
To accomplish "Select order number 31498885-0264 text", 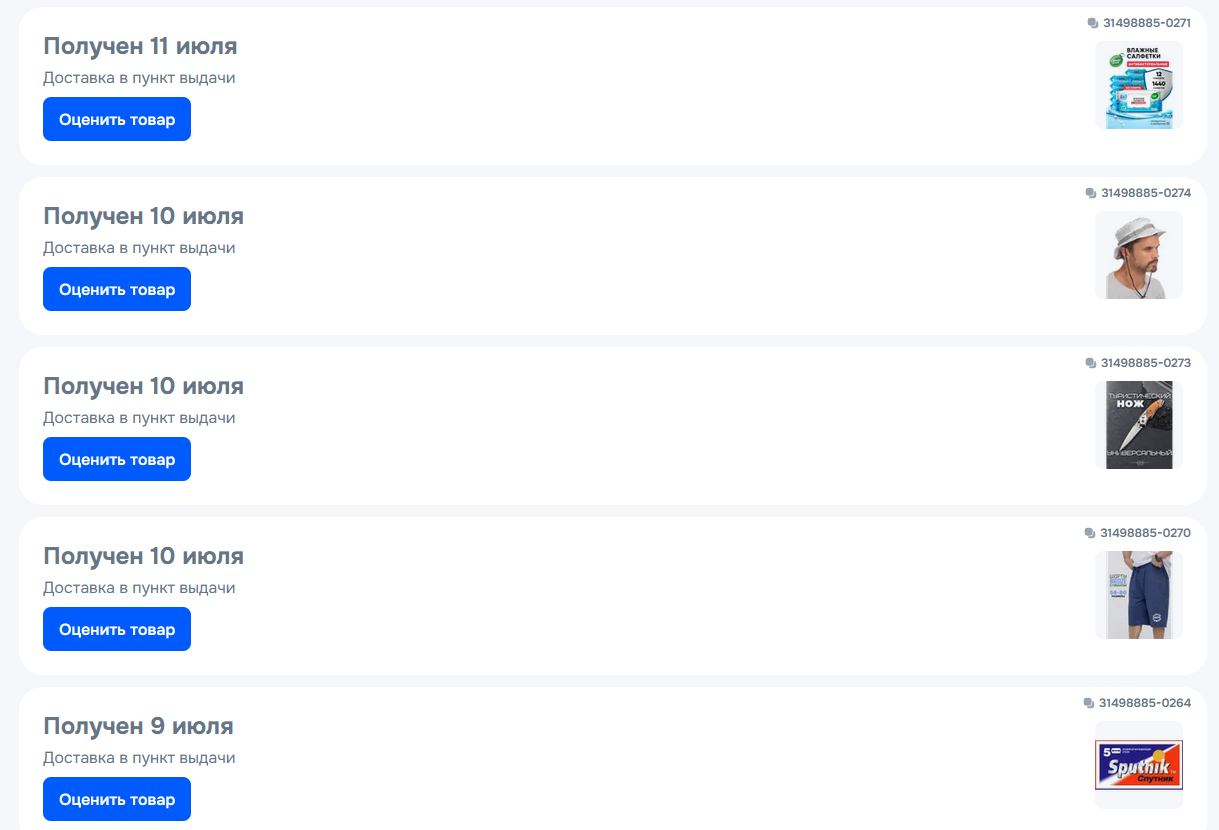I will point(1145,703).
